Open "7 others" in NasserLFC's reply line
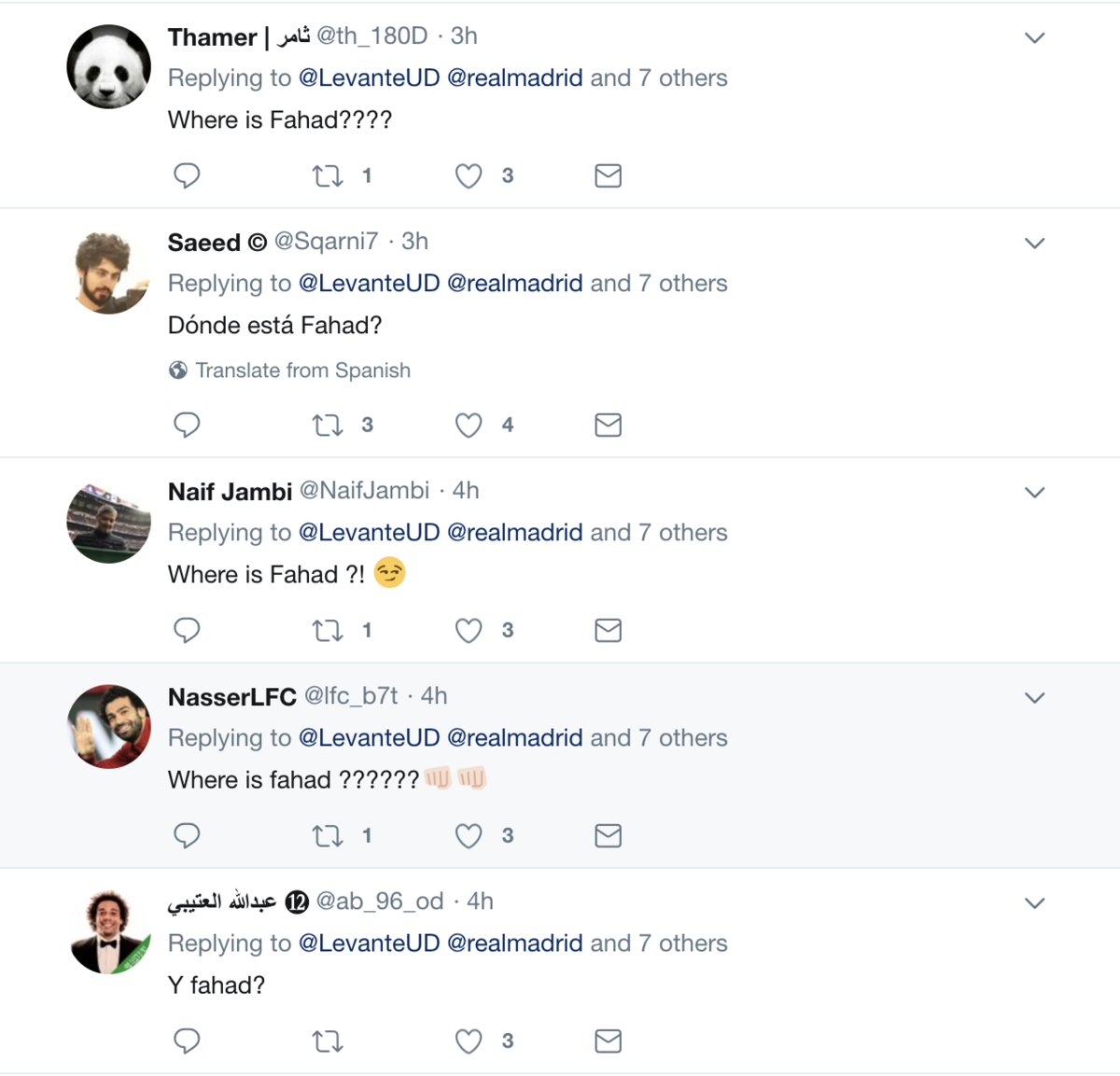 [x=682, y=738]
